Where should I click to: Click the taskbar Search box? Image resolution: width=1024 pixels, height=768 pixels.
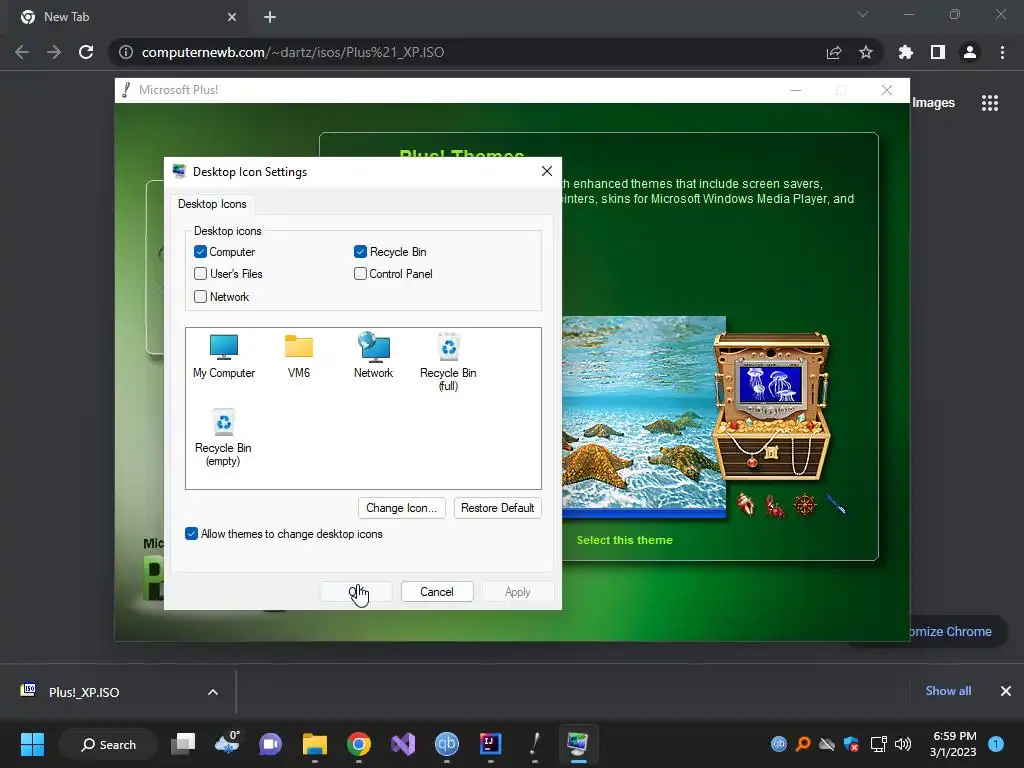[108, 744]
